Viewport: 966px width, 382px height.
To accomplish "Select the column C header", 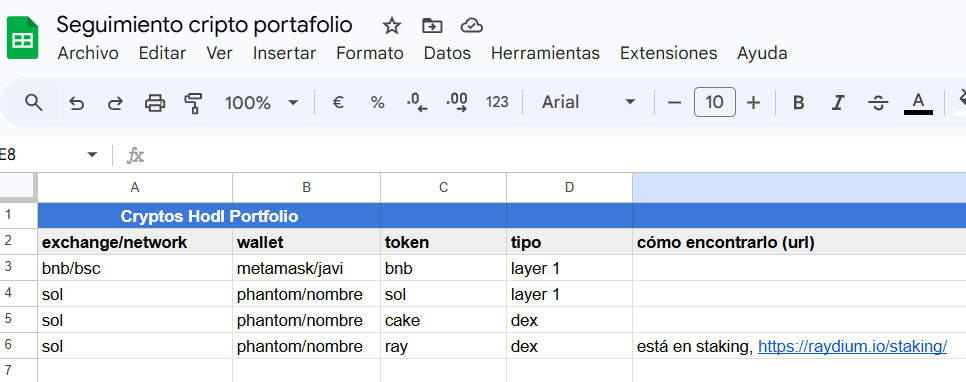I will pyautogui.click(x=444, y=187).
